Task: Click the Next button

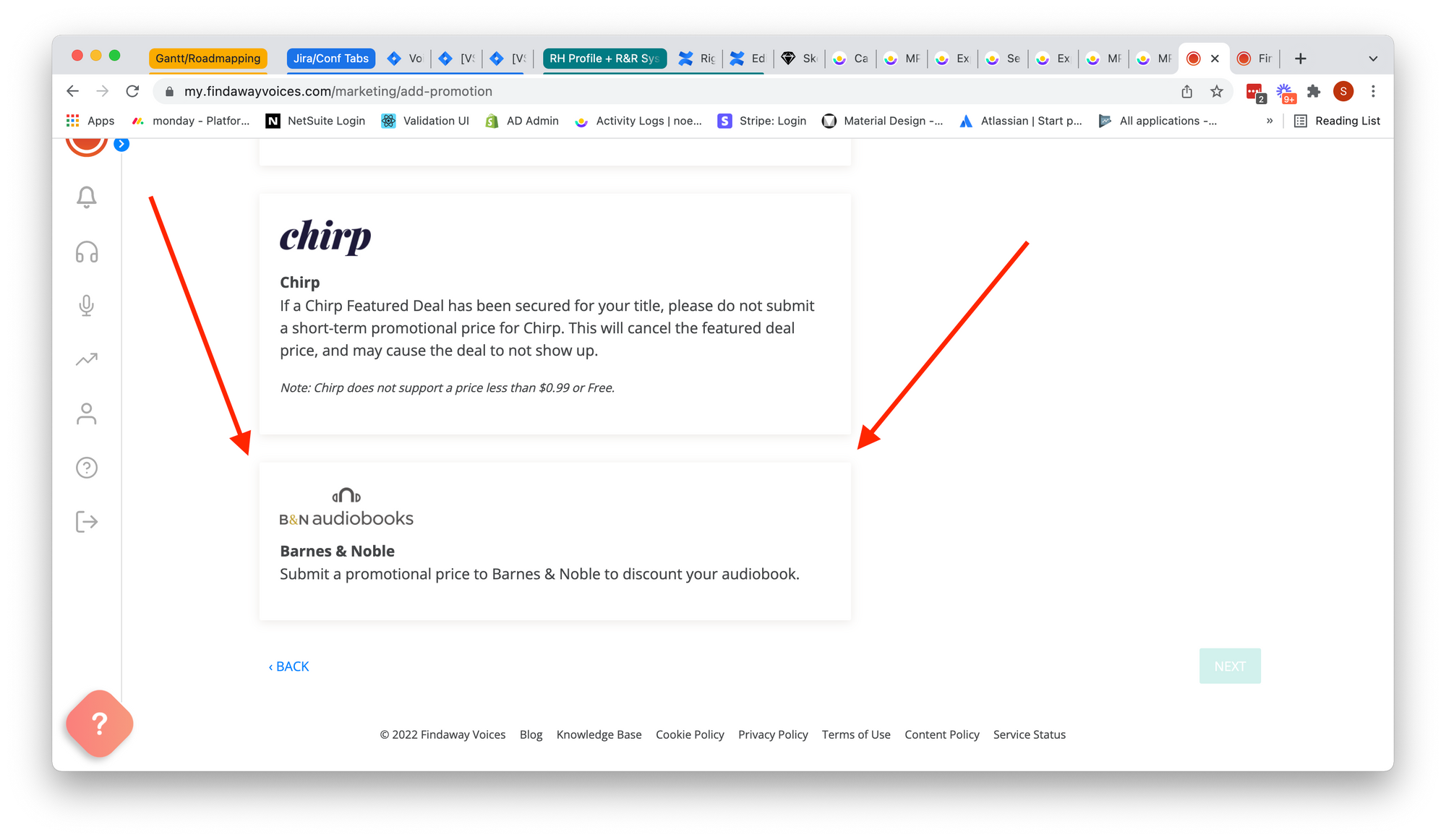Action: point(1230,666)
